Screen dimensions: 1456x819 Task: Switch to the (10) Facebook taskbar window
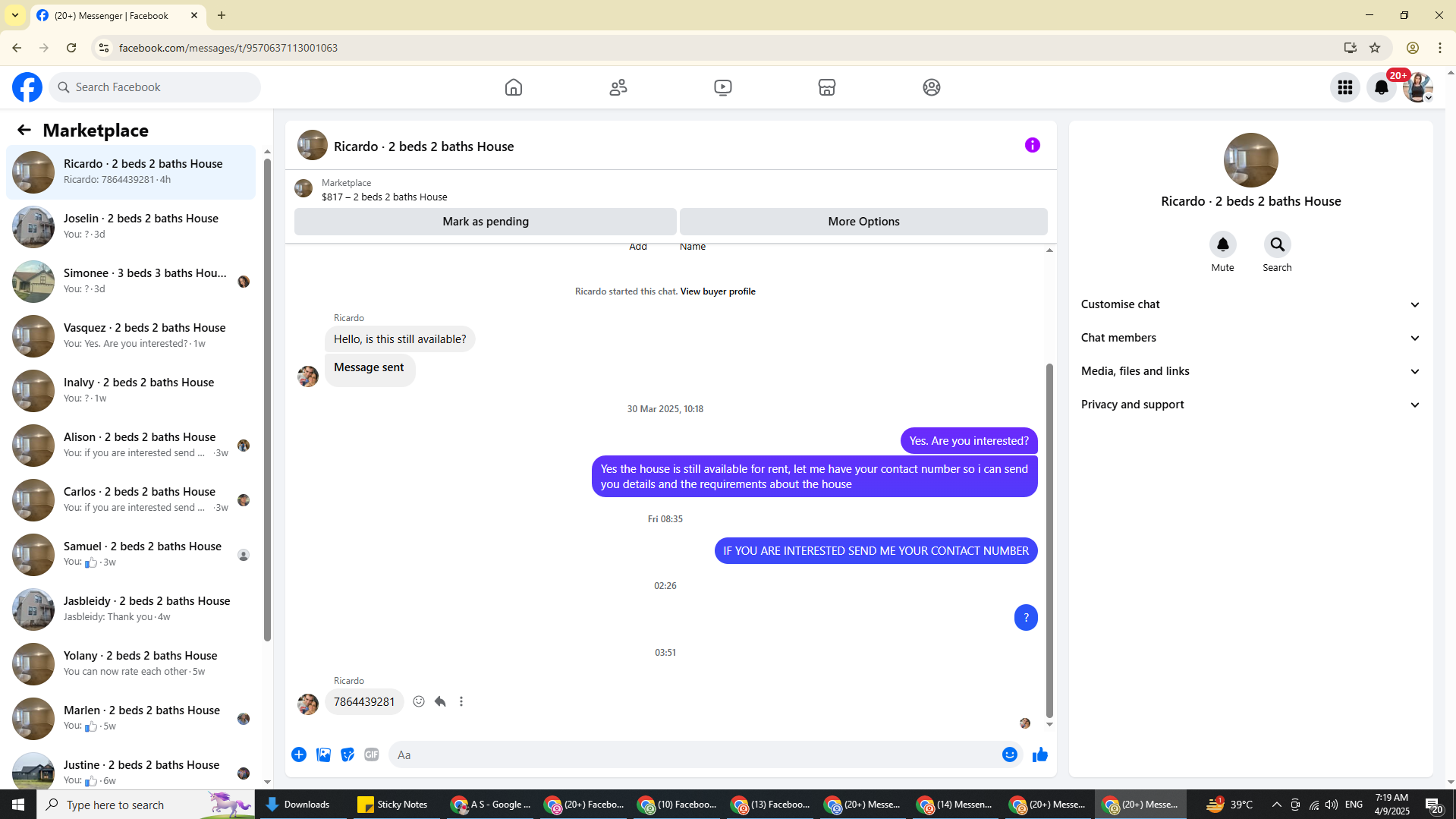(677, 805)
